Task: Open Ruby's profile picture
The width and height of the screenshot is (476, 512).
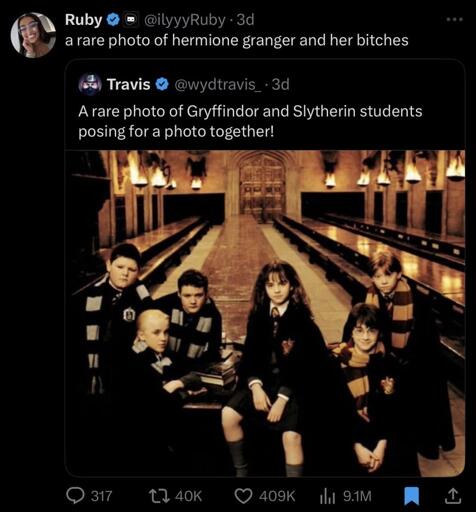Action: [x=33, y=35]
